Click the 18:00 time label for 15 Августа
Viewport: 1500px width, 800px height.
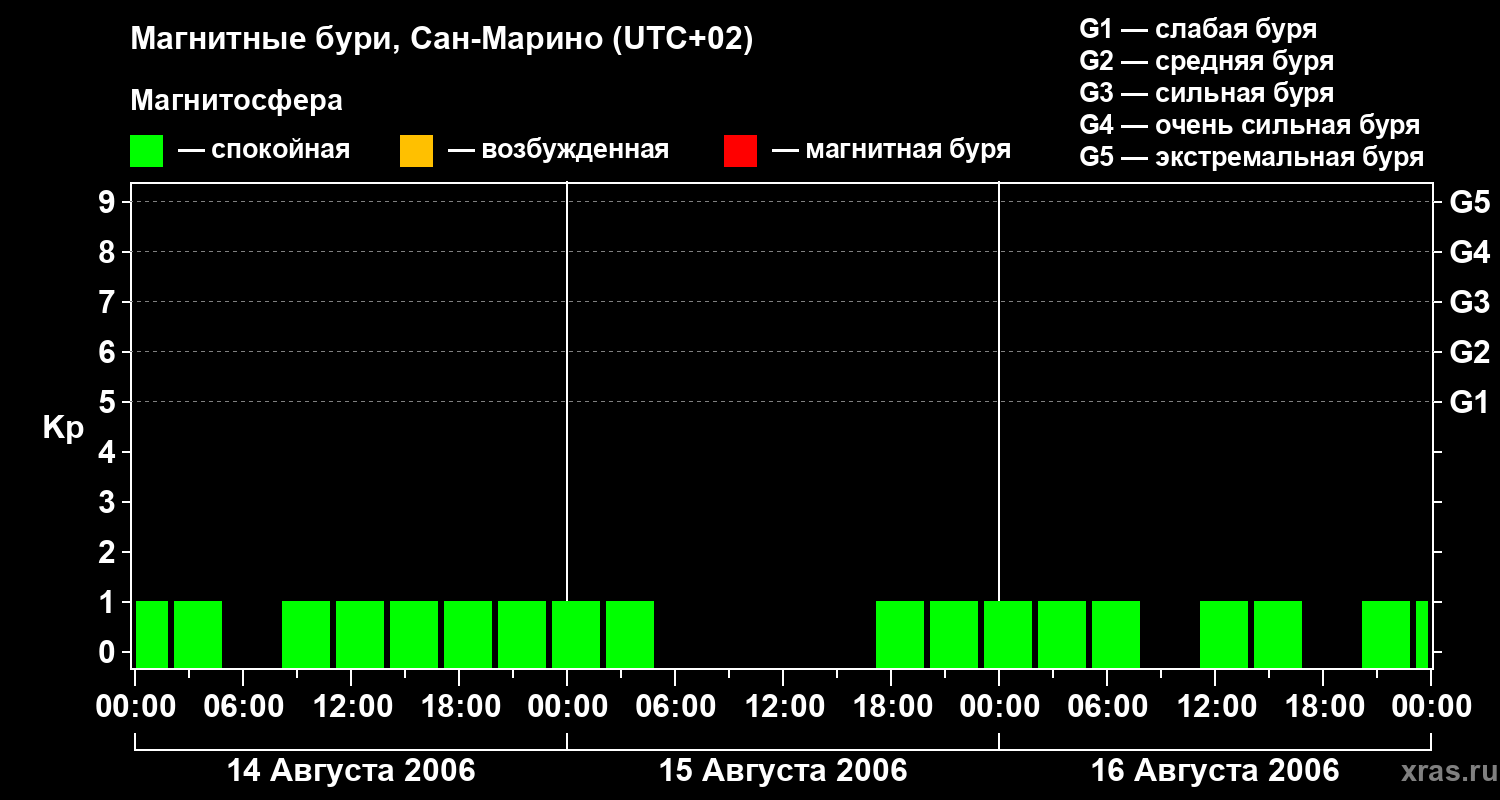coord(891,707)
